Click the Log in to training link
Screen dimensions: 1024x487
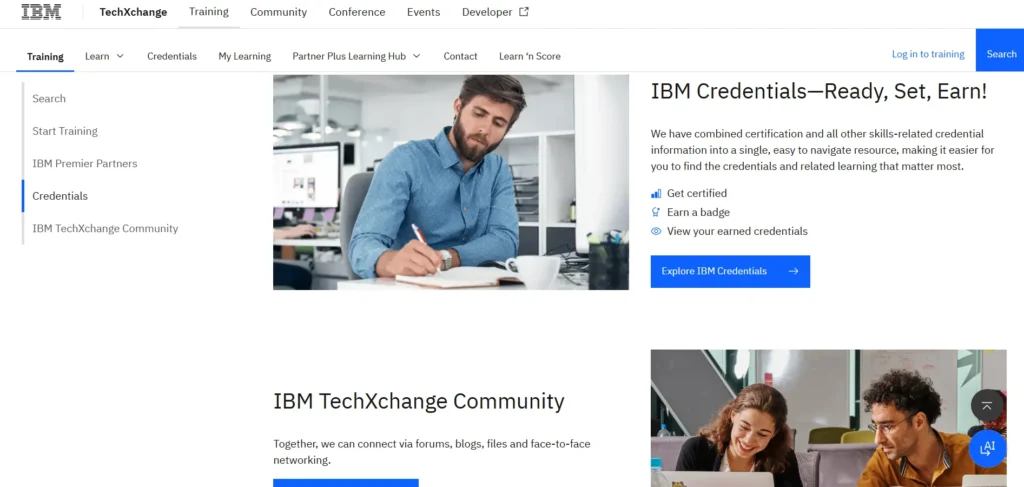(x=928, y=54)
